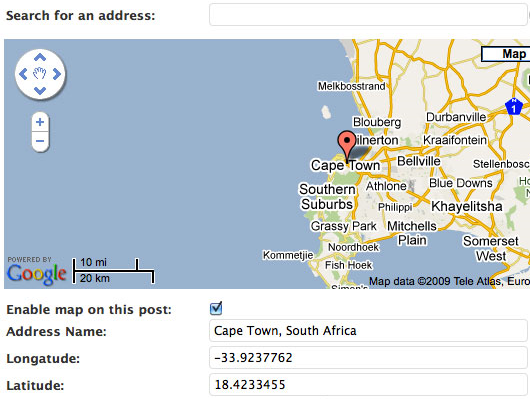Pan the map right with arrow
This screenshot has height=399, width=530.
[57, 74]
